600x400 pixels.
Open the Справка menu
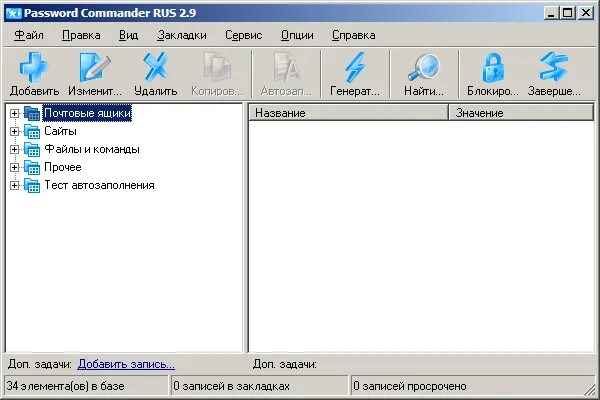(353, 35)
